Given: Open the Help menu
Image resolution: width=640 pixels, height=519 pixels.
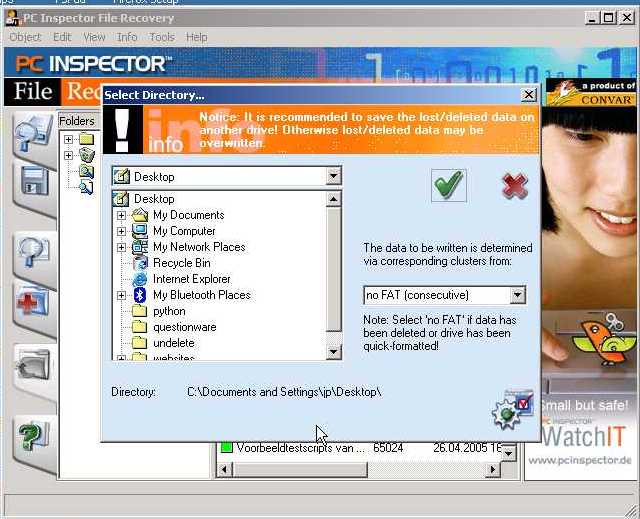Looking at the screenshot, I should click(197, 37).
